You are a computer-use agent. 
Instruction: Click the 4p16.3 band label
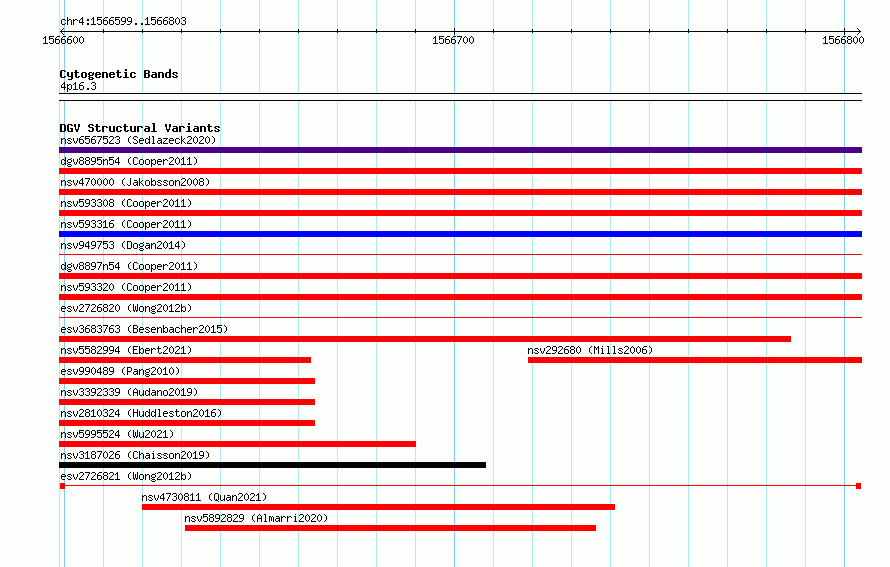78,86
